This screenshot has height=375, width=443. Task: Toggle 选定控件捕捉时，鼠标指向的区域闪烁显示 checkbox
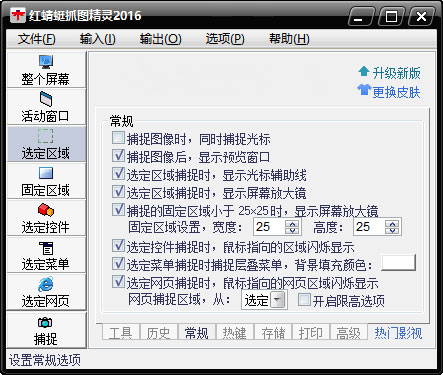click(x=118, y=246)
